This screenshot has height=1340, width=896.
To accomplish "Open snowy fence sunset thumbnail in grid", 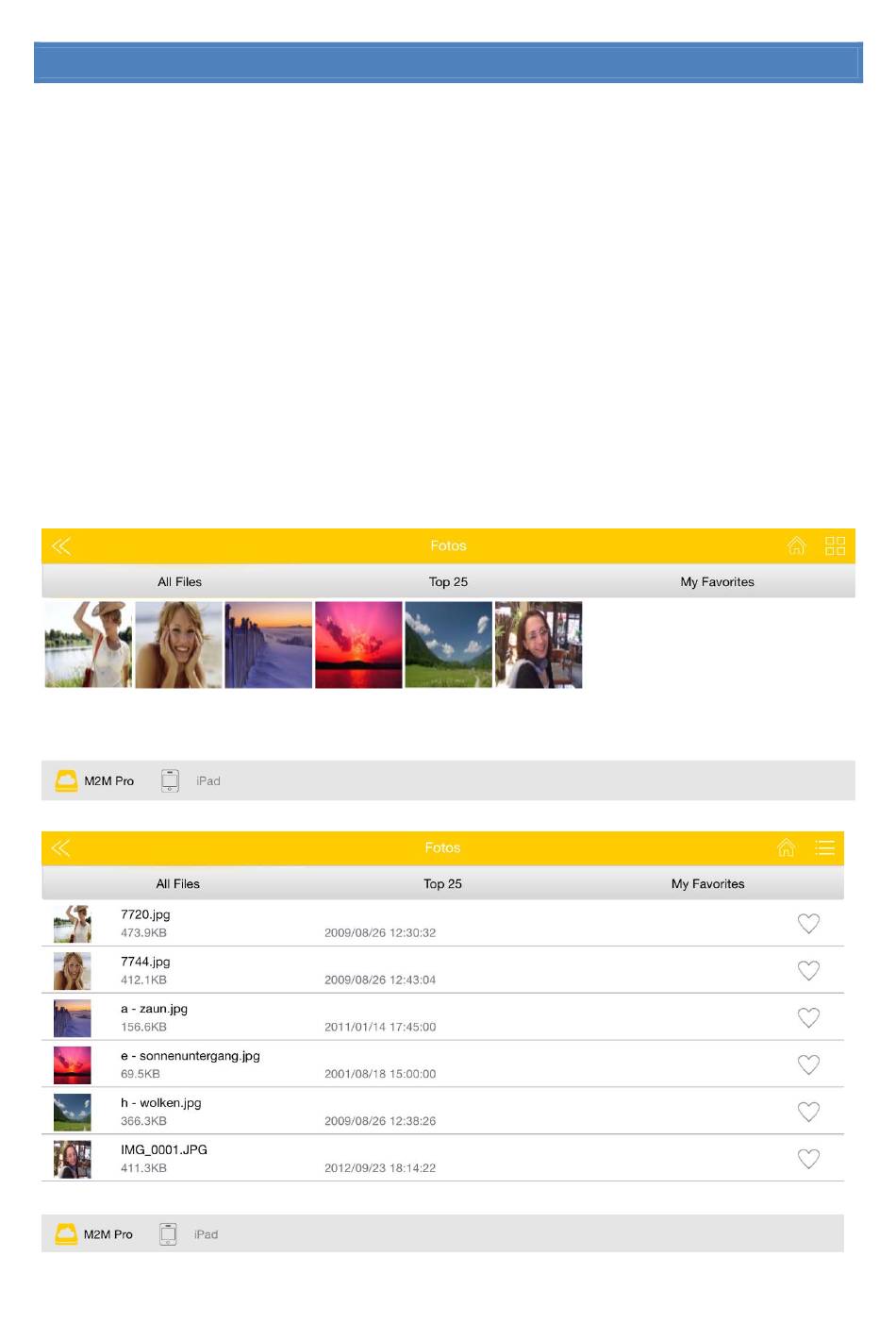I will (x=268, y=645).
